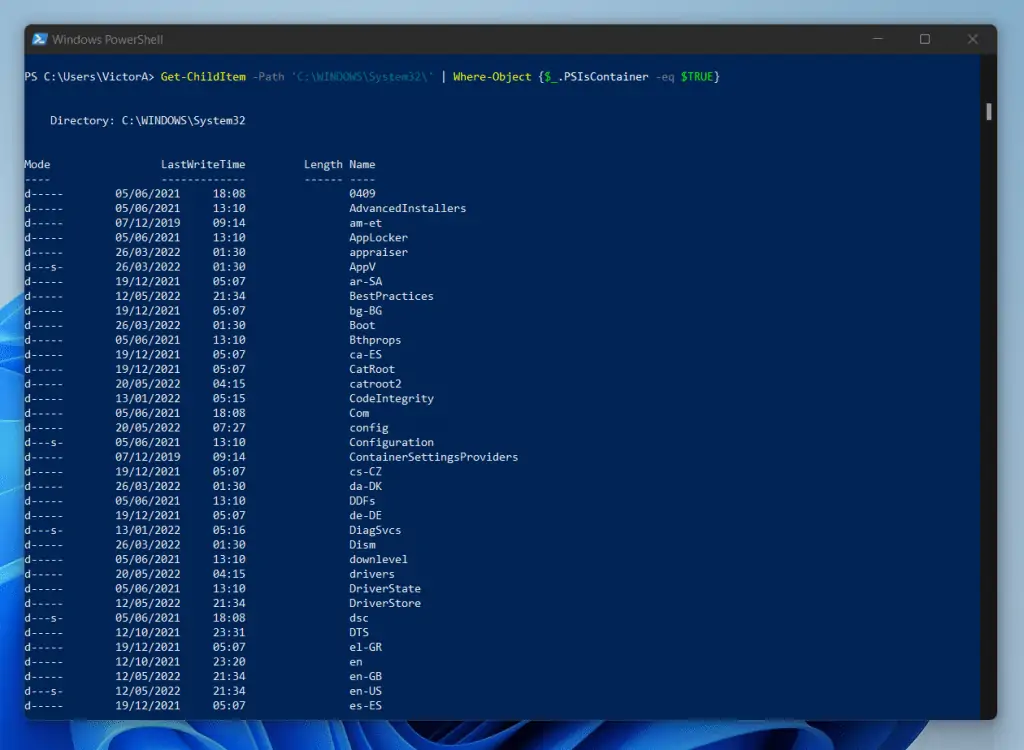Screen dimensions: 1024x750
Task: Click the Bthprops folder name
Action: click(x=375, y=340)
